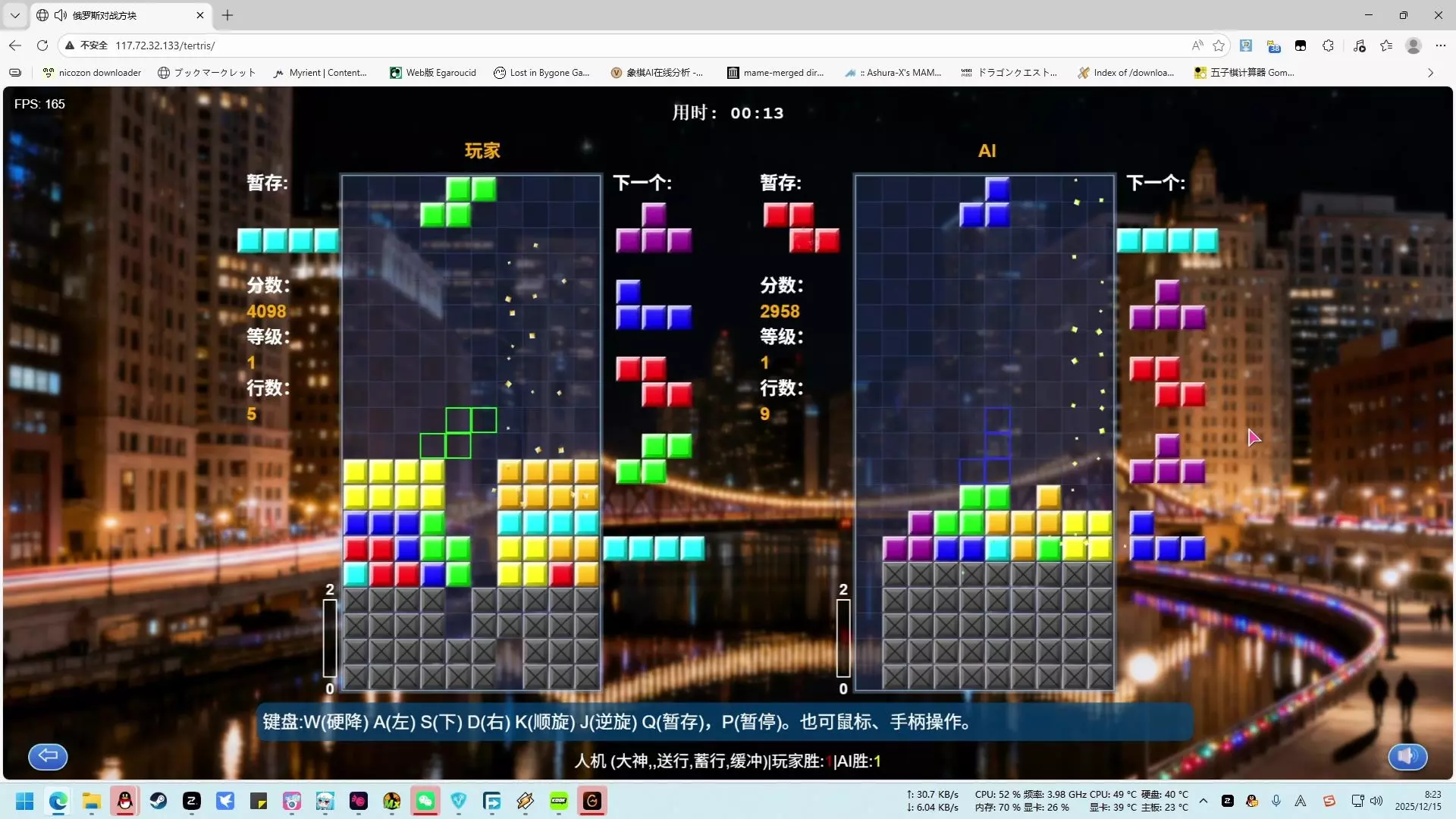
Task: Open the Favorites list icon
Action: click(x=1386, y=45)
